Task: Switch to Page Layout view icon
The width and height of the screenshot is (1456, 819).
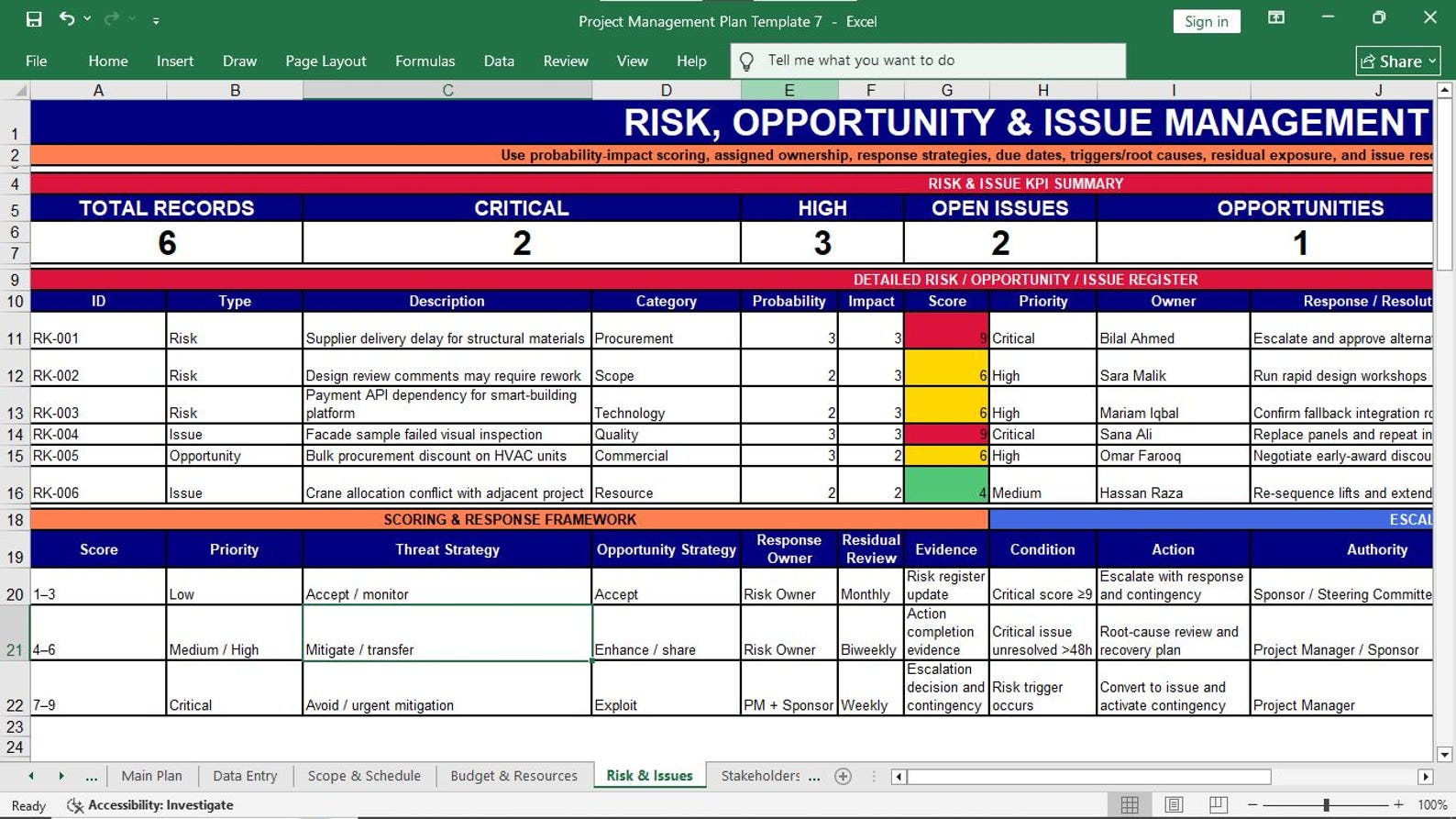Action: pos(1174,805)
